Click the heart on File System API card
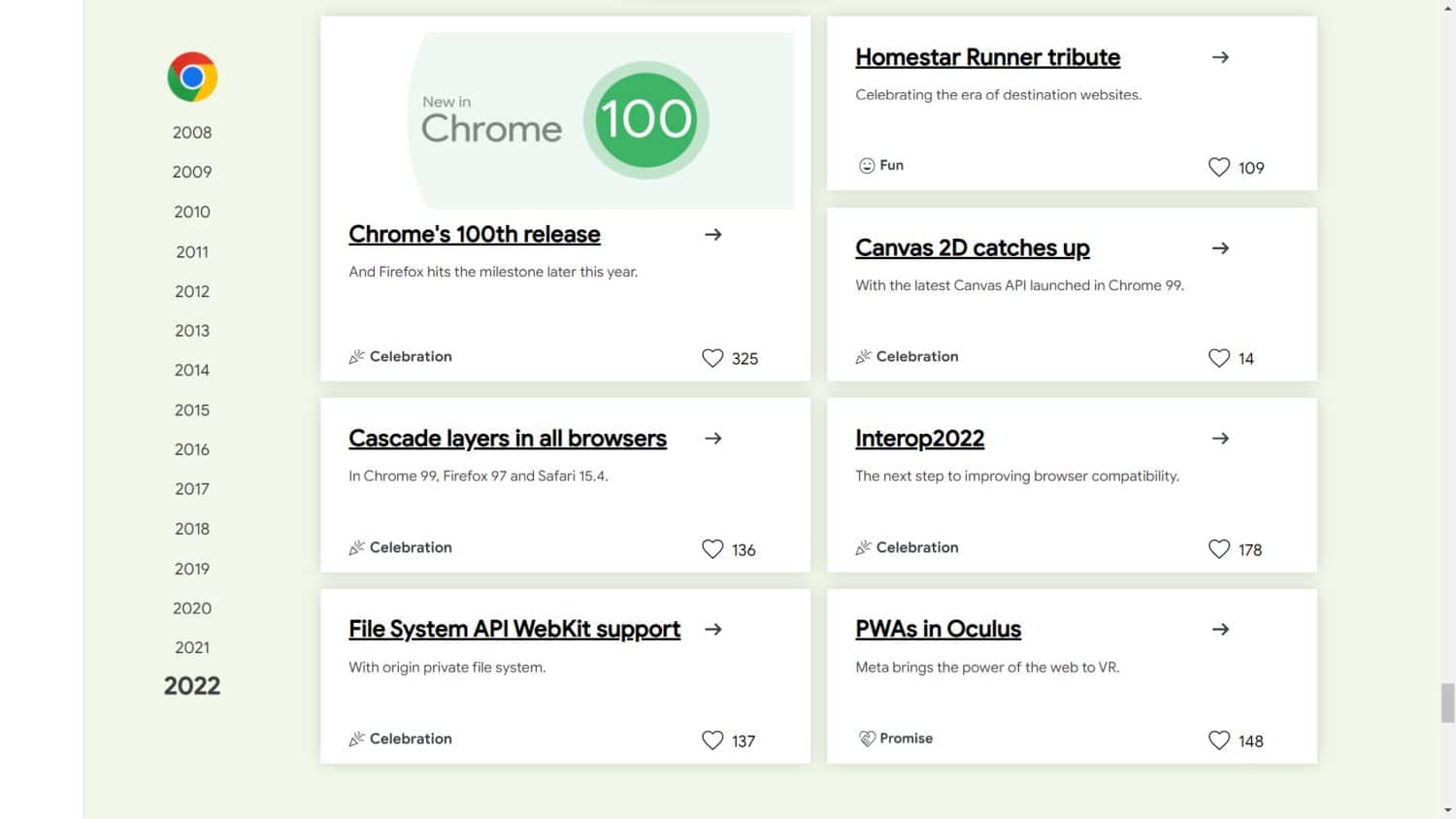 click(x=712, y=740)
